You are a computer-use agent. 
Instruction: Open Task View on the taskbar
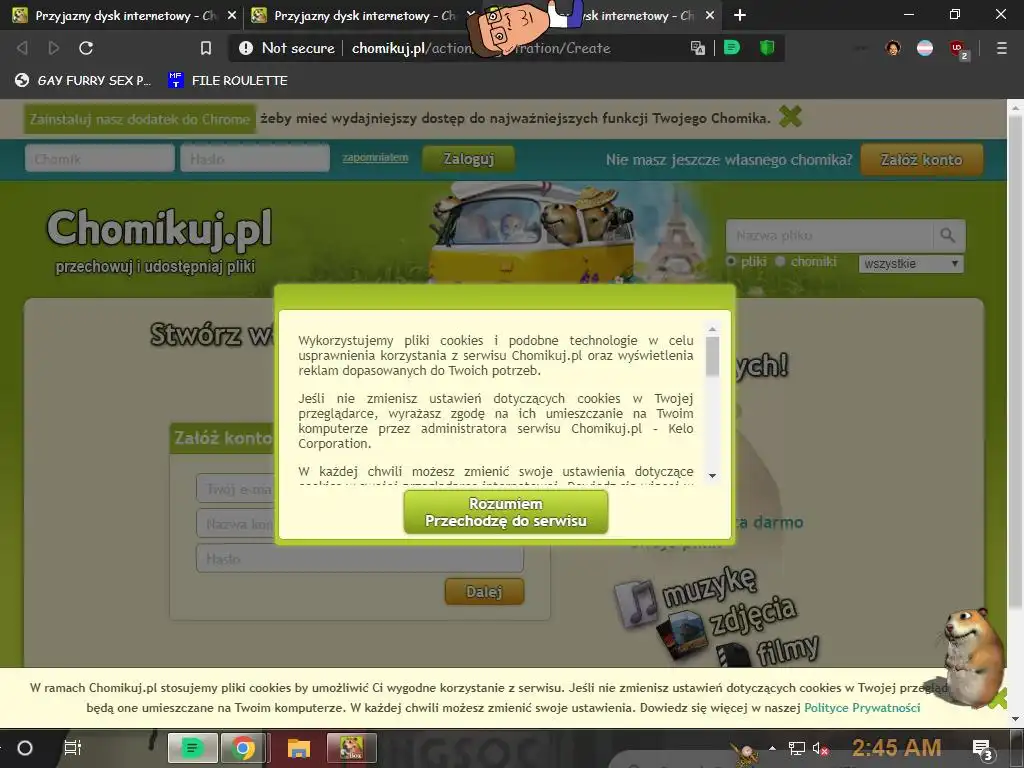point(72,748)
